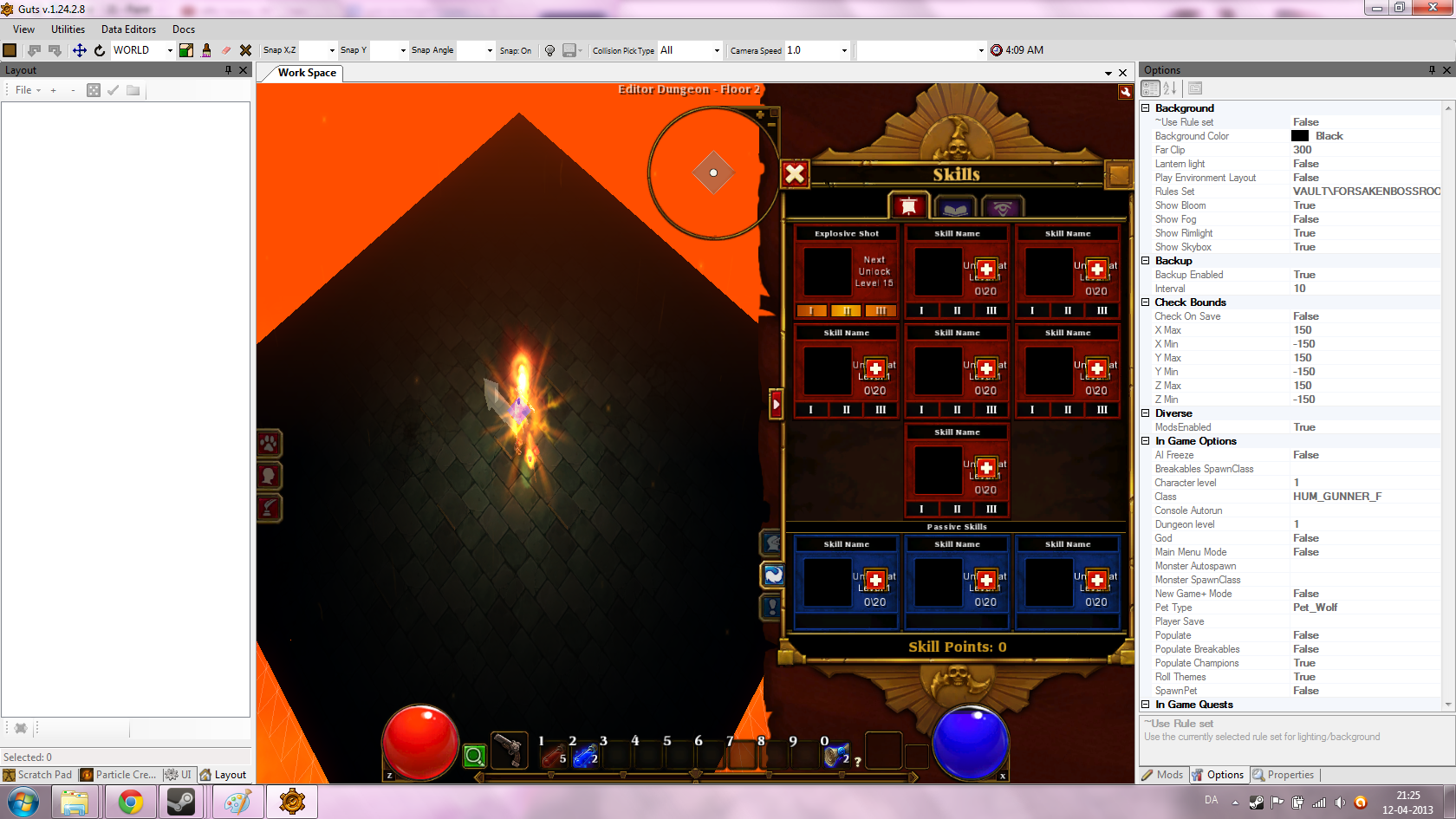Add a point to third skill in top row
The height and width of the screenshot is (819, 1456).
tap(1097, 270)
